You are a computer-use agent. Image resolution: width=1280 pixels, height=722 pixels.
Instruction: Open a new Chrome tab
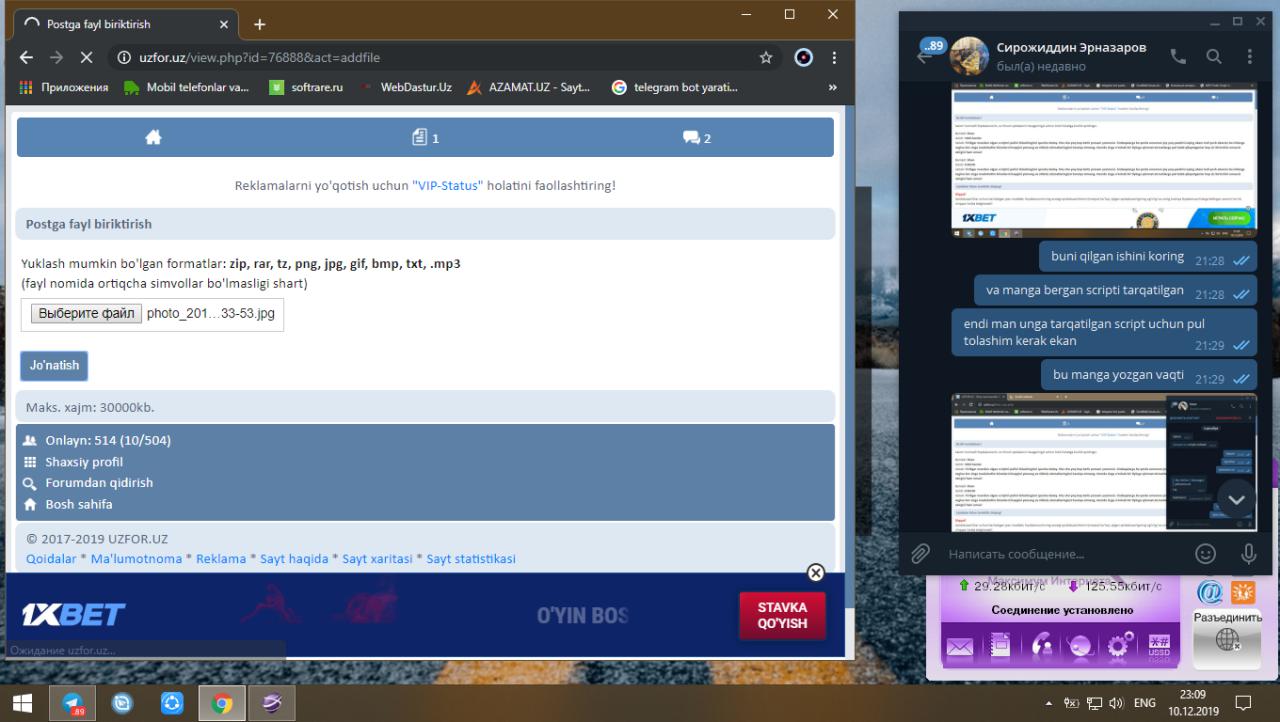point(260,24)
